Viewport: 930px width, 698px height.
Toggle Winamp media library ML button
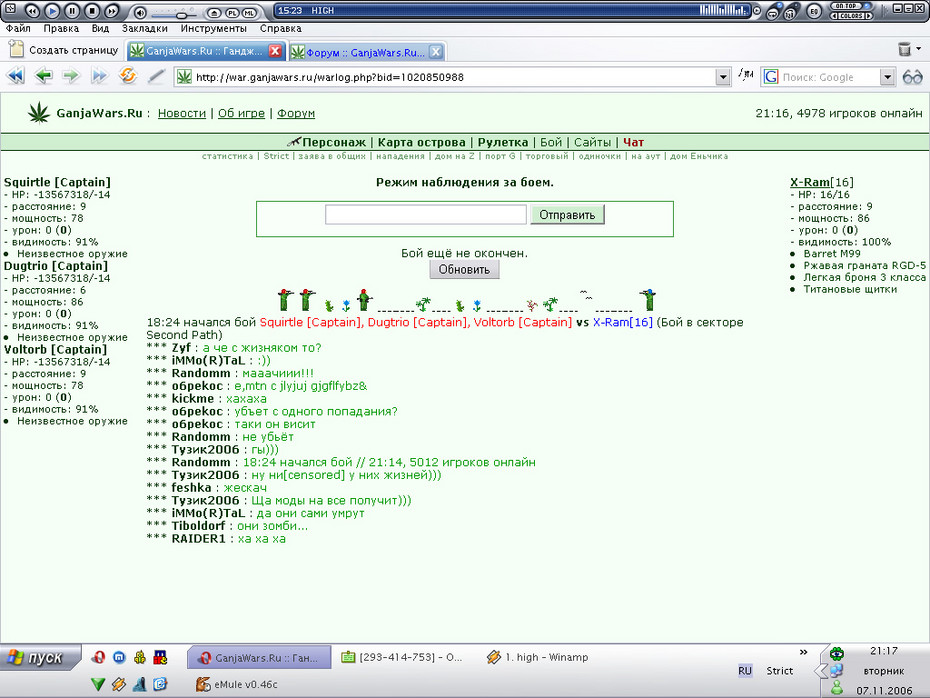(250, 12)
